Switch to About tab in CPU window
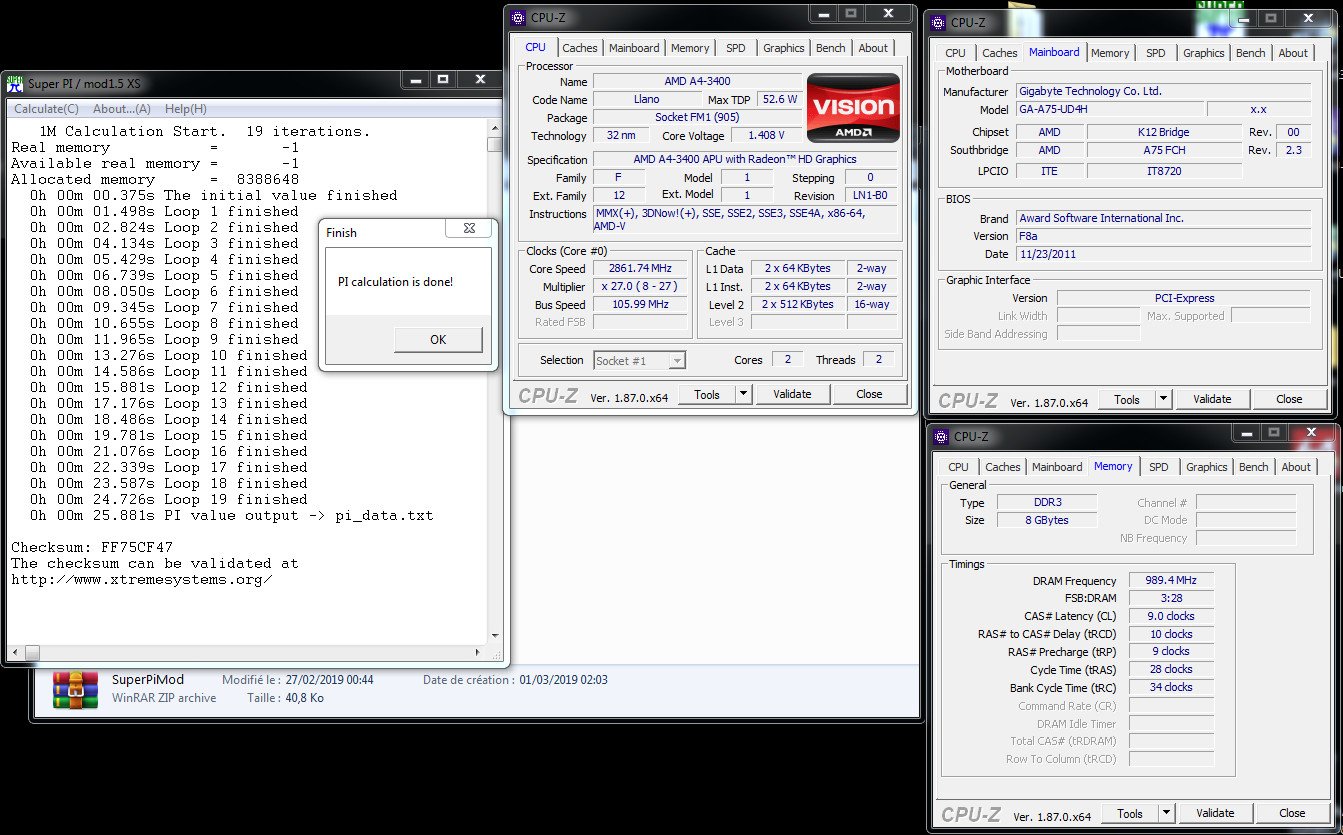Screen dimensions: 1343x835 click(x=873, y=48)
